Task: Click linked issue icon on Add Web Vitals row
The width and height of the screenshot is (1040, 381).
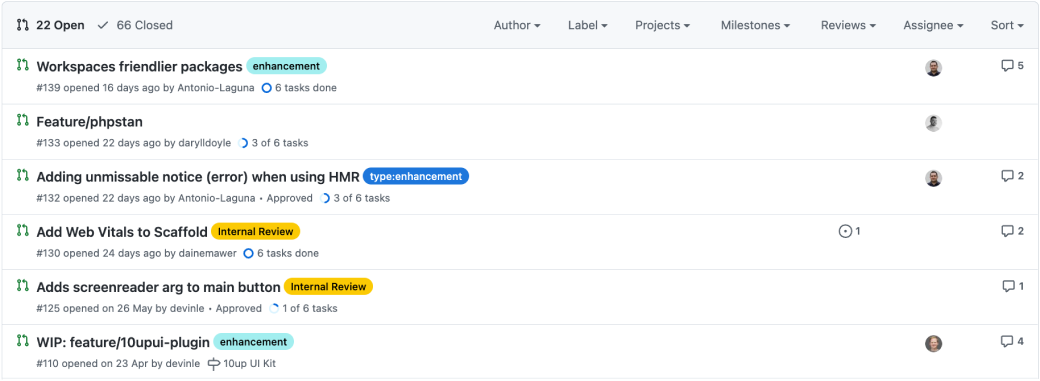Action: 845,231
